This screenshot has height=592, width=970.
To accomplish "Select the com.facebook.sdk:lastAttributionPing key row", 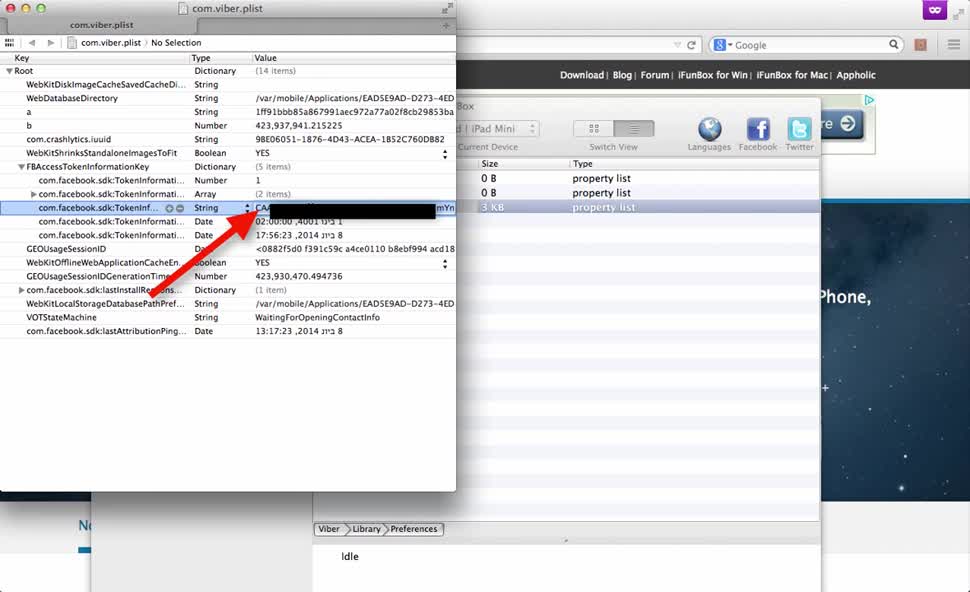I will 228,332.
